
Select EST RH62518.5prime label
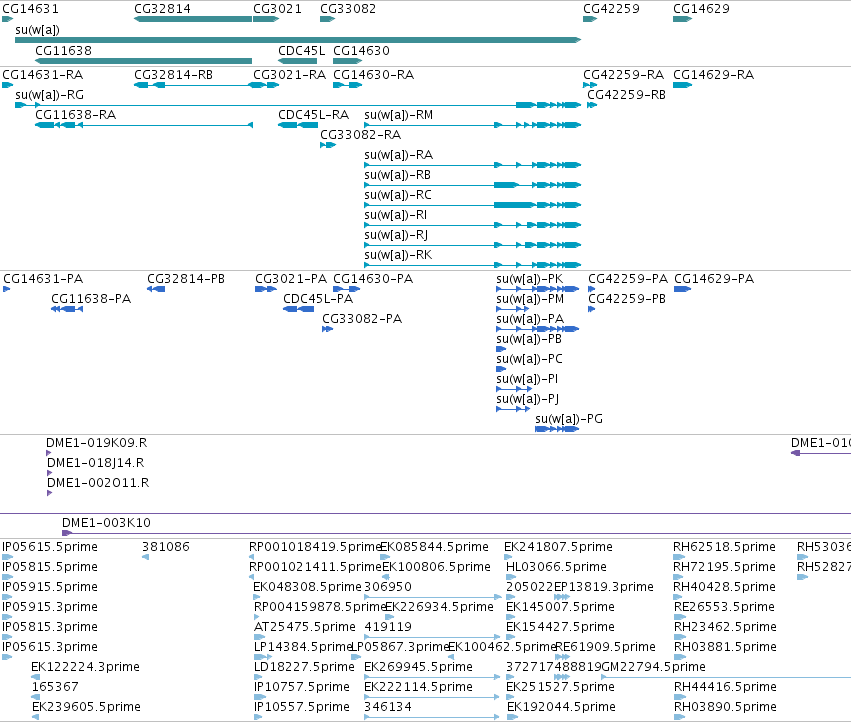[725, 547]
